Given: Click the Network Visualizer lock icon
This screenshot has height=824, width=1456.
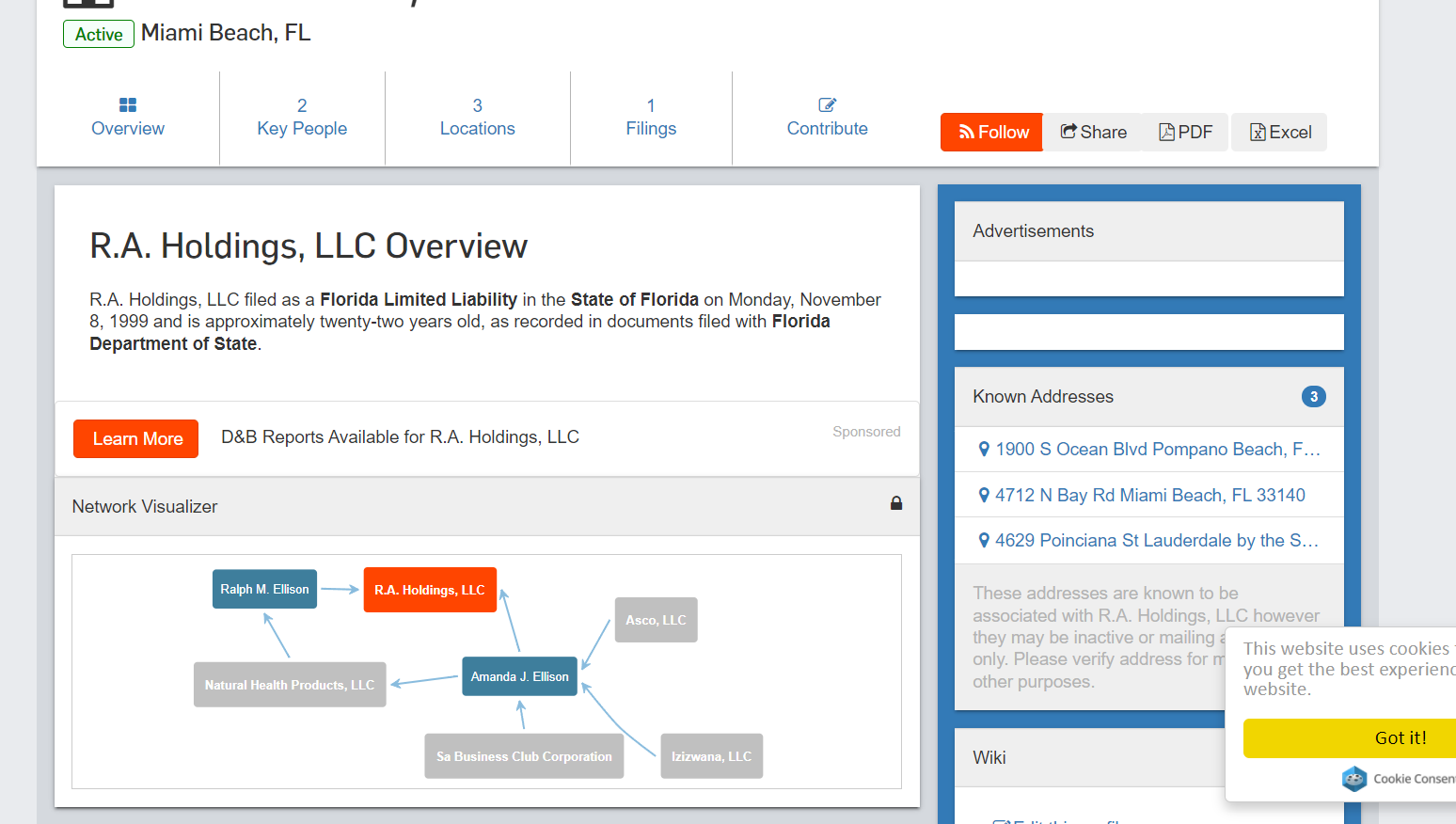Looking at the screenshot, I should 896,503.
